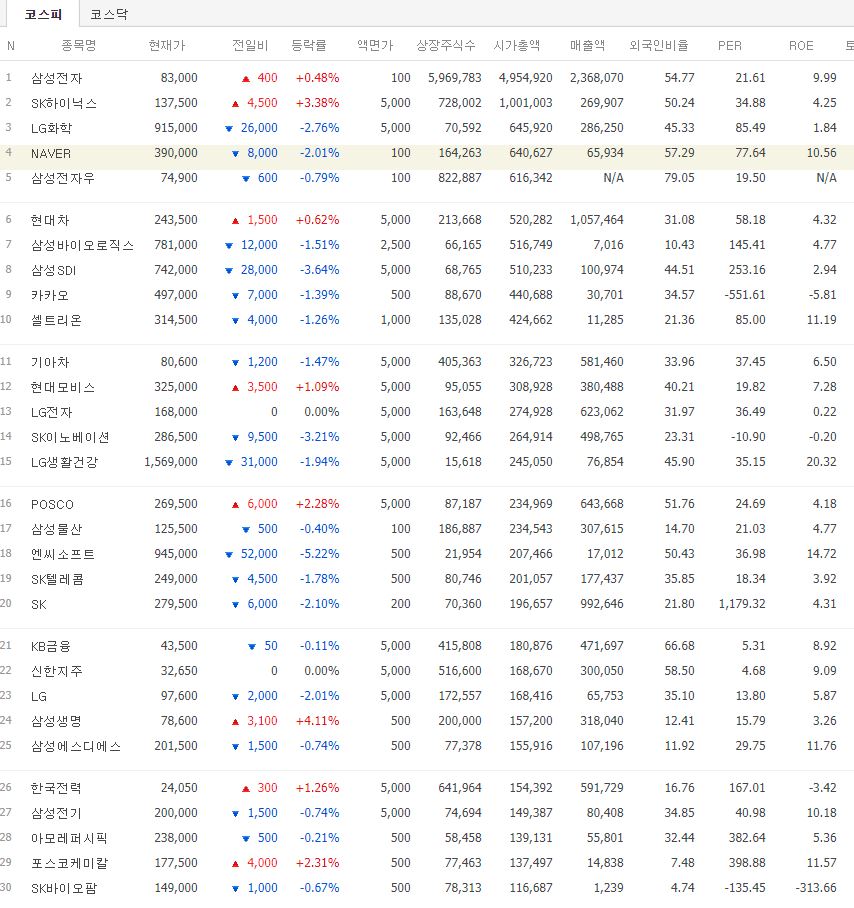Open the 포스코케미칼 stock link
Image resolution: width=854 pixels, height=908 pixels.
pos(69,863)
